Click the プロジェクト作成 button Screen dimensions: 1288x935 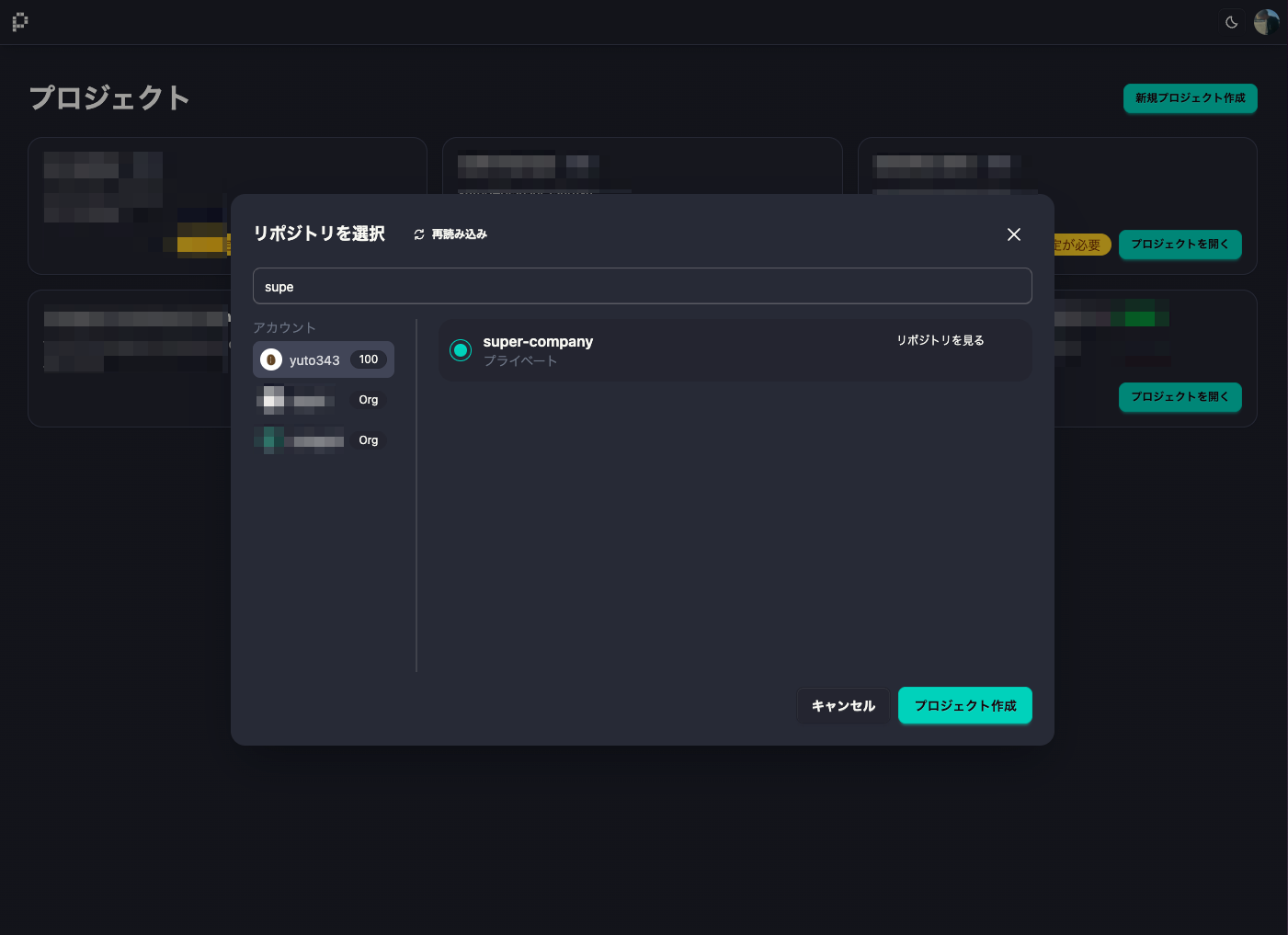coord(965,706)
